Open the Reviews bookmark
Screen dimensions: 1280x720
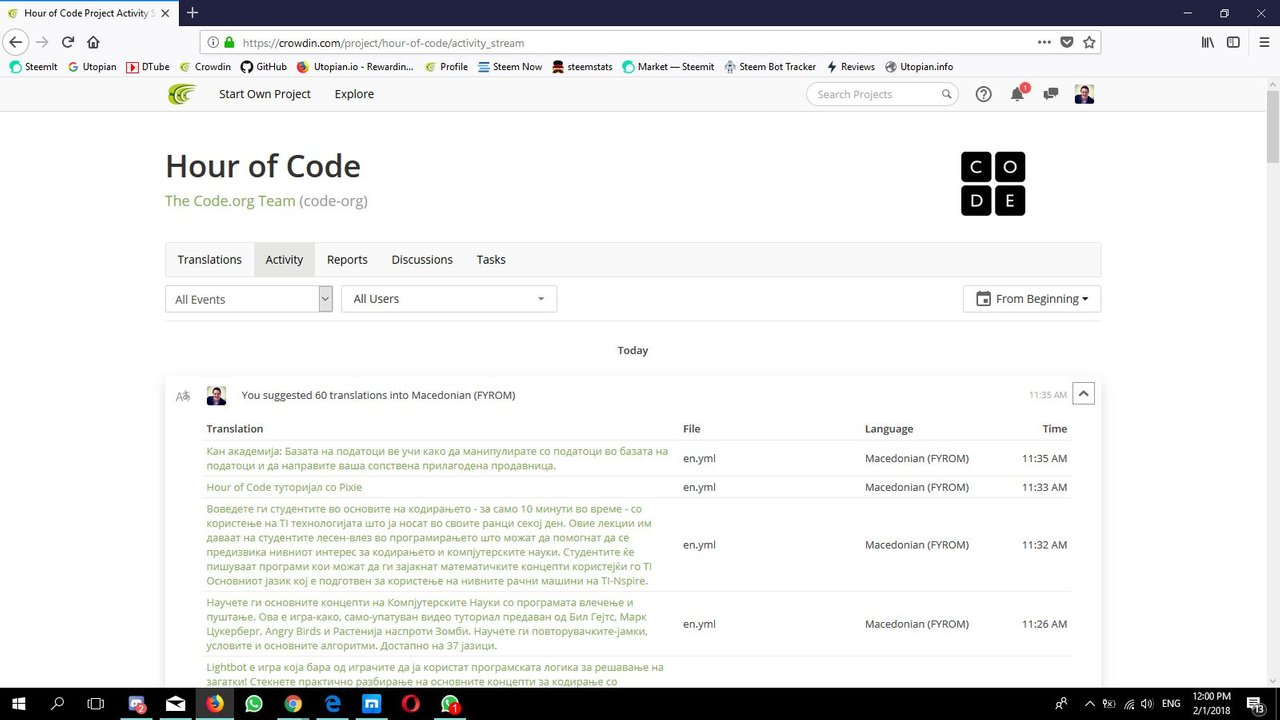point(850,67)
